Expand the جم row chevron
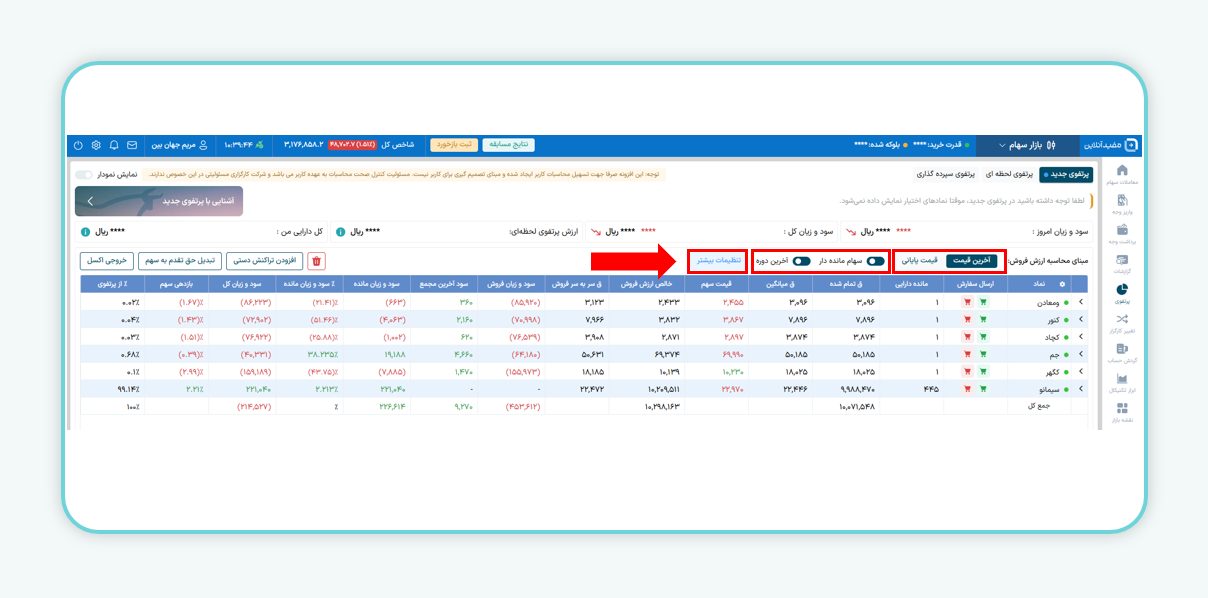Viewport: 1208px width, 598px height. coord(1080,354)
